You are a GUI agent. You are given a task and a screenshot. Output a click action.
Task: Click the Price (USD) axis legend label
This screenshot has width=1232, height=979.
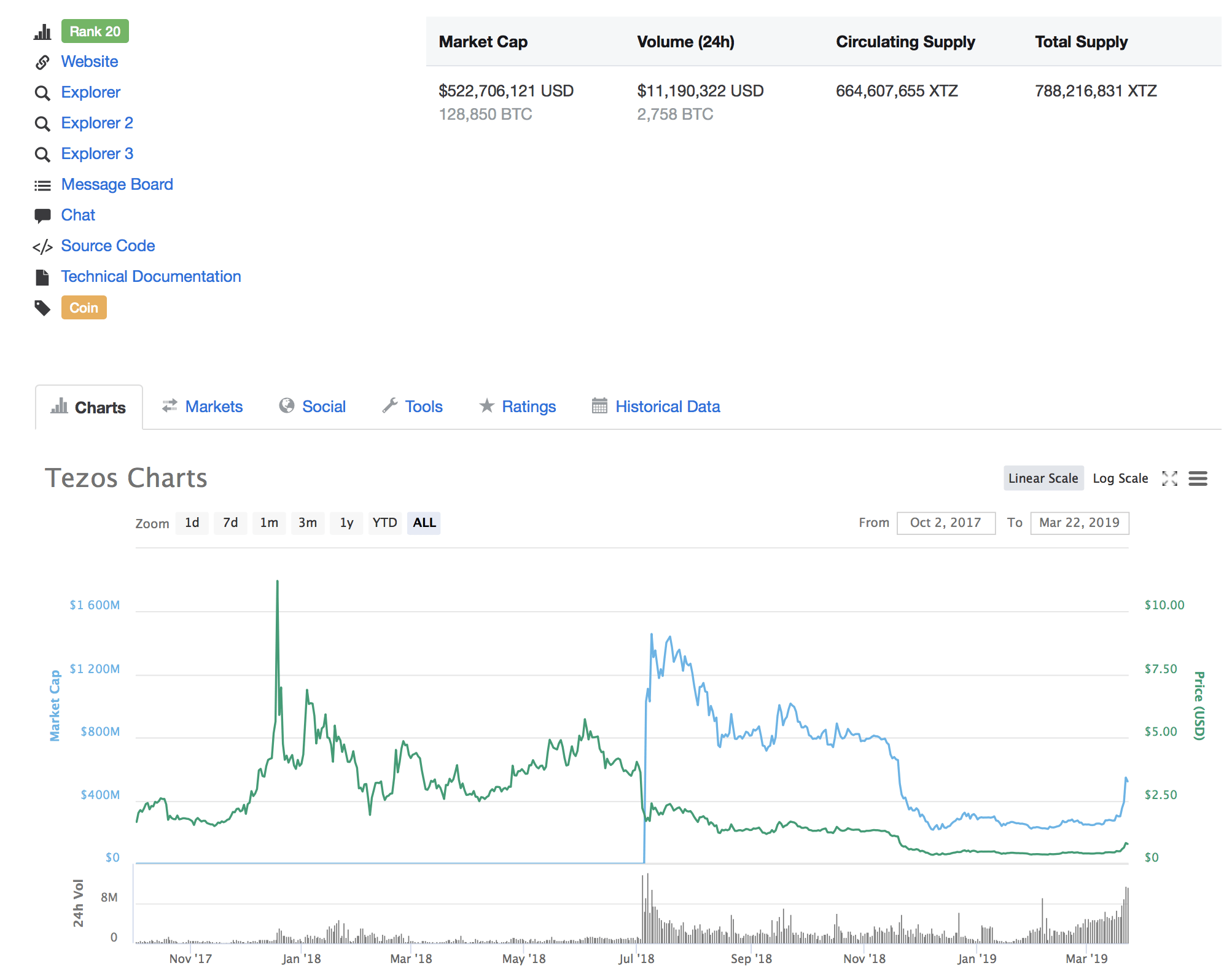pyautogui.click(x=1199, y=706)
